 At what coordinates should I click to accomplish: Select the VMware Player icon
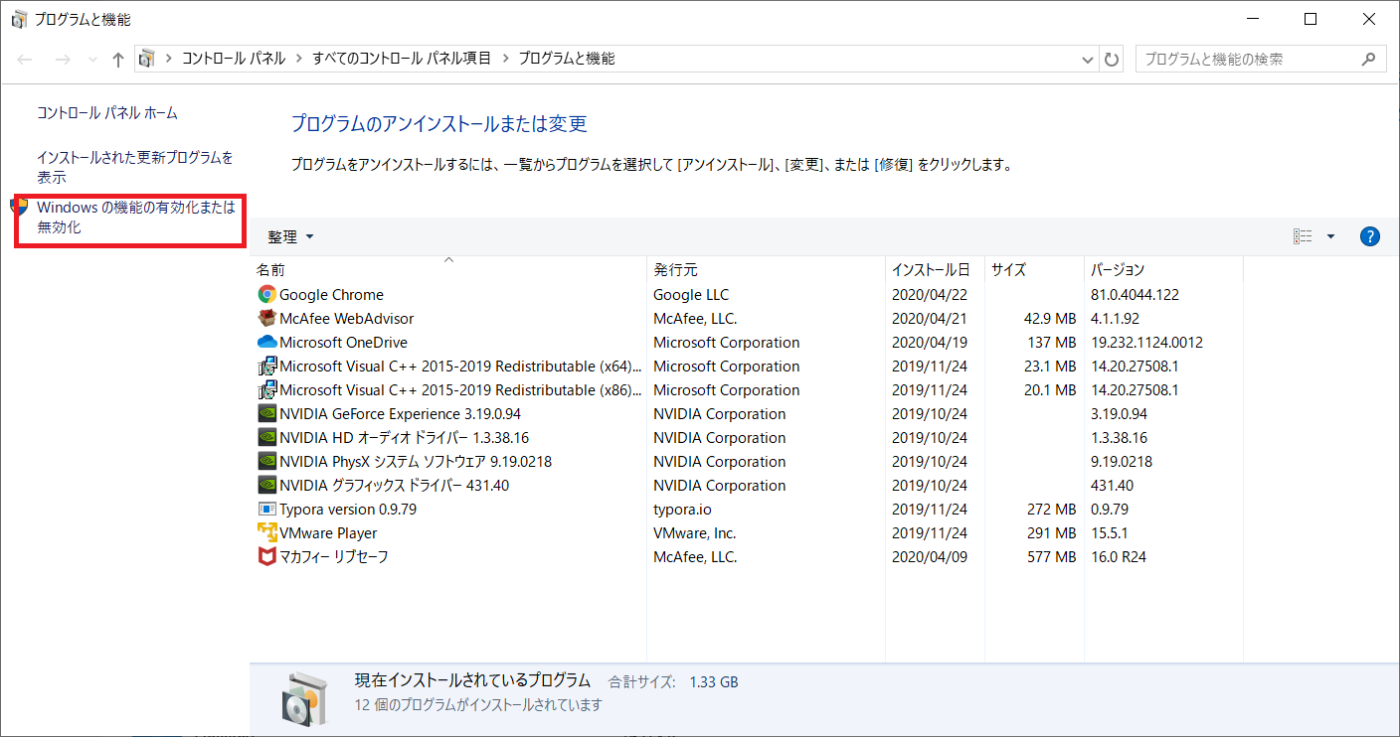[267, 533]
